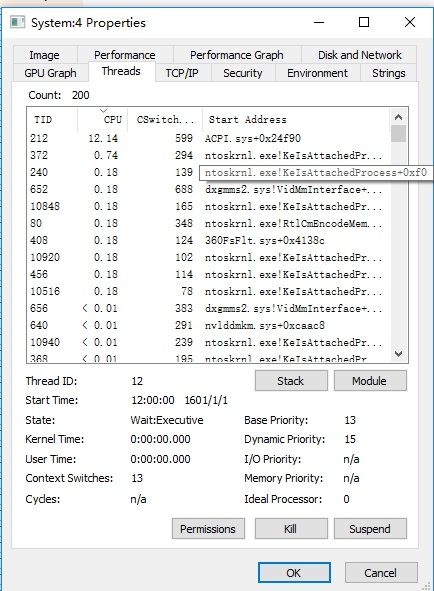Select thread row TID 80
Viewport: 434px width, 591px height.
pyautogui.click(x=208, y=223)
